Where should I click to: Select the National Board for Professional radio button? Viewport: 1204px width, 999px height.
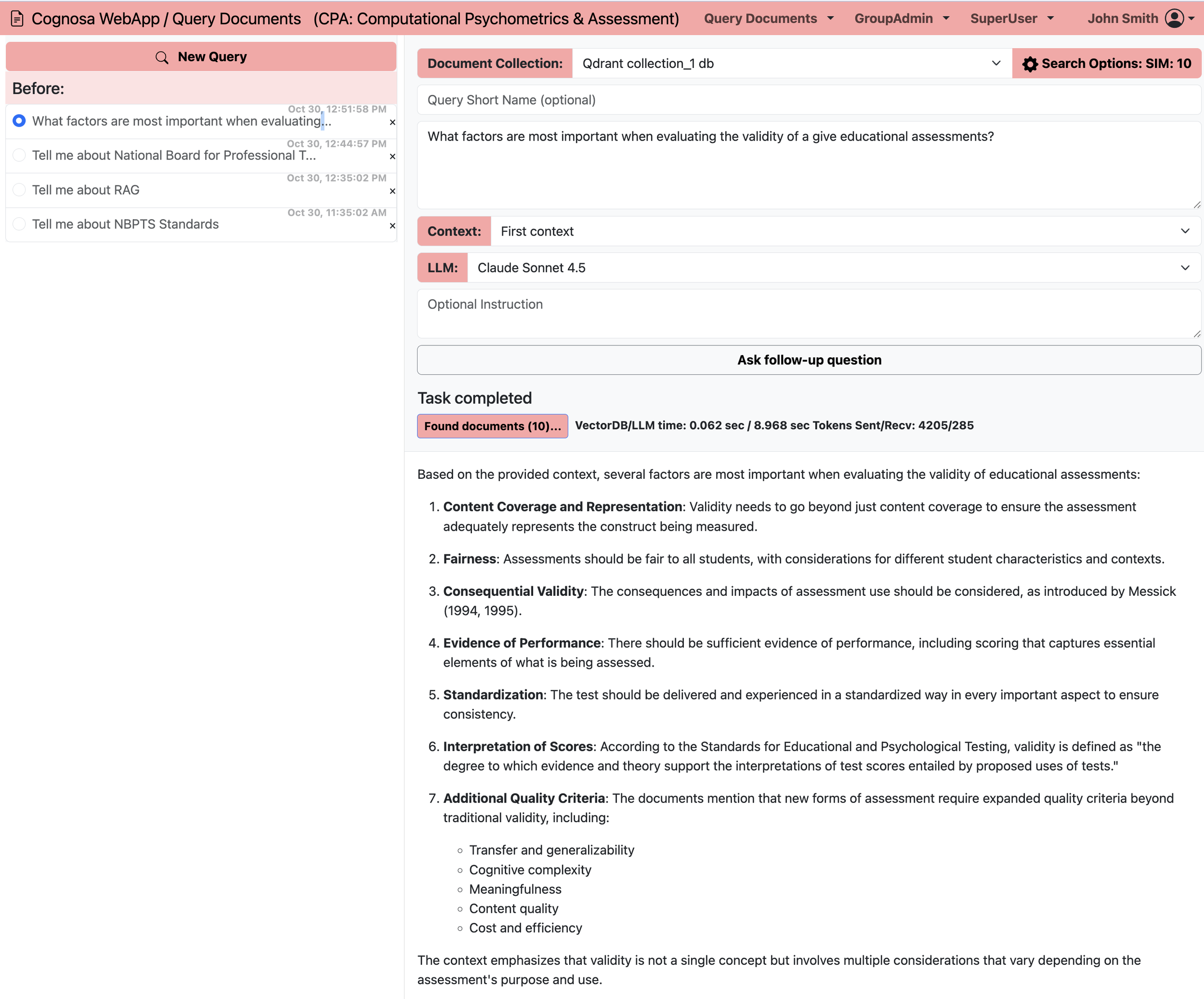pos(19,156)
